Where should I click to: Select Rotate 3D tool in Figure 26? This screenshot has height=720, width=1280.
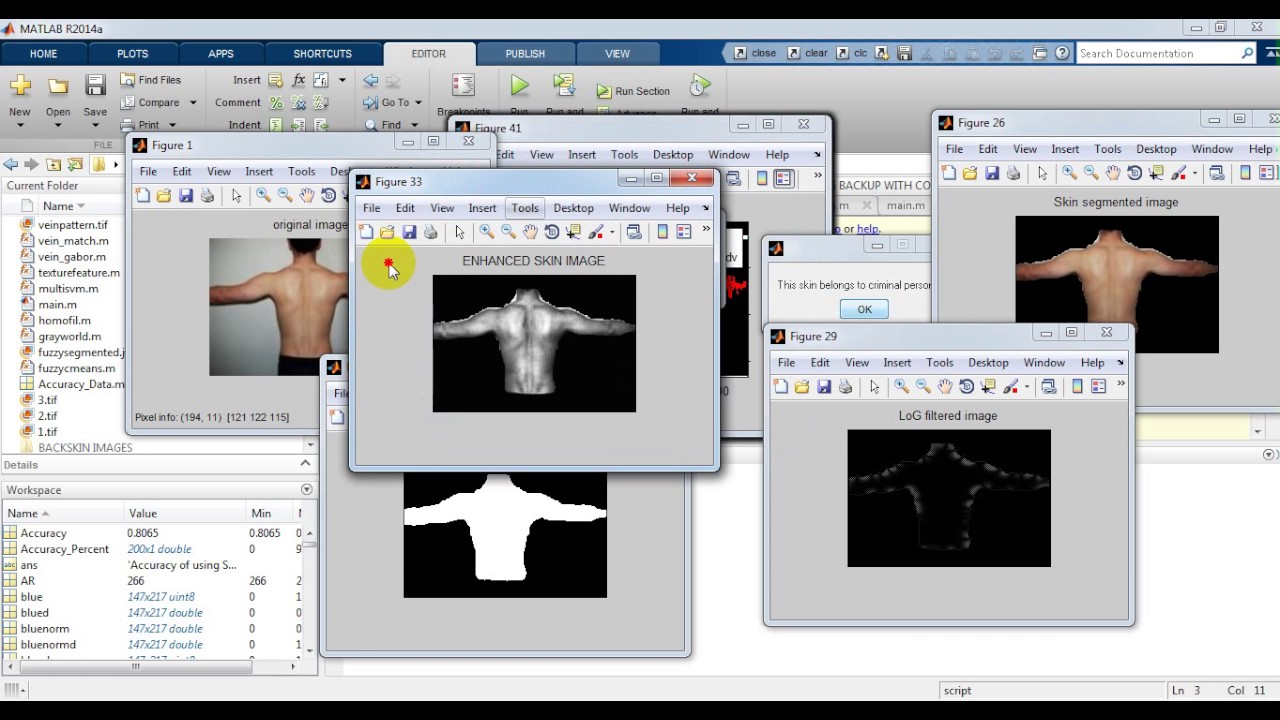pos(1135,173)
